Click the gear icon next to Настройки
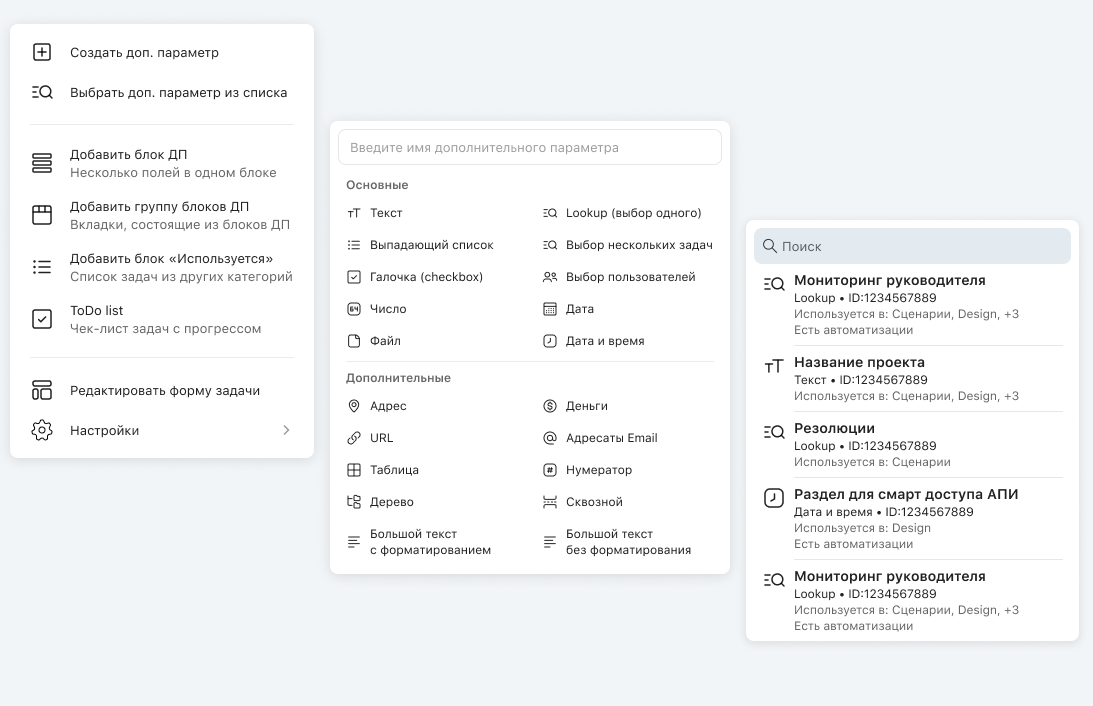The width and height of the screenshot is (1093, 706). [42, 431]
